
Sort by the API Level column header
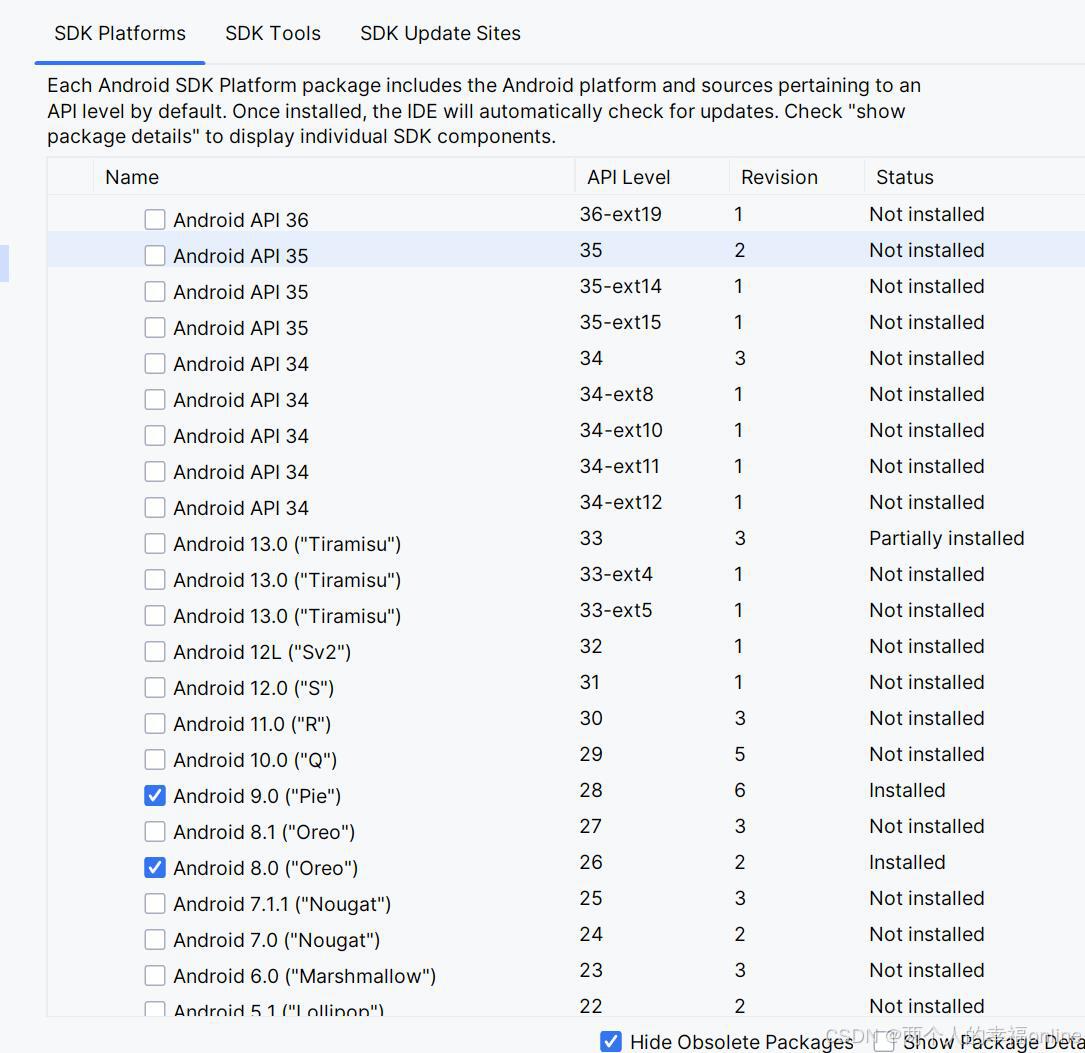pyautogui.click(x=628, y=177)
